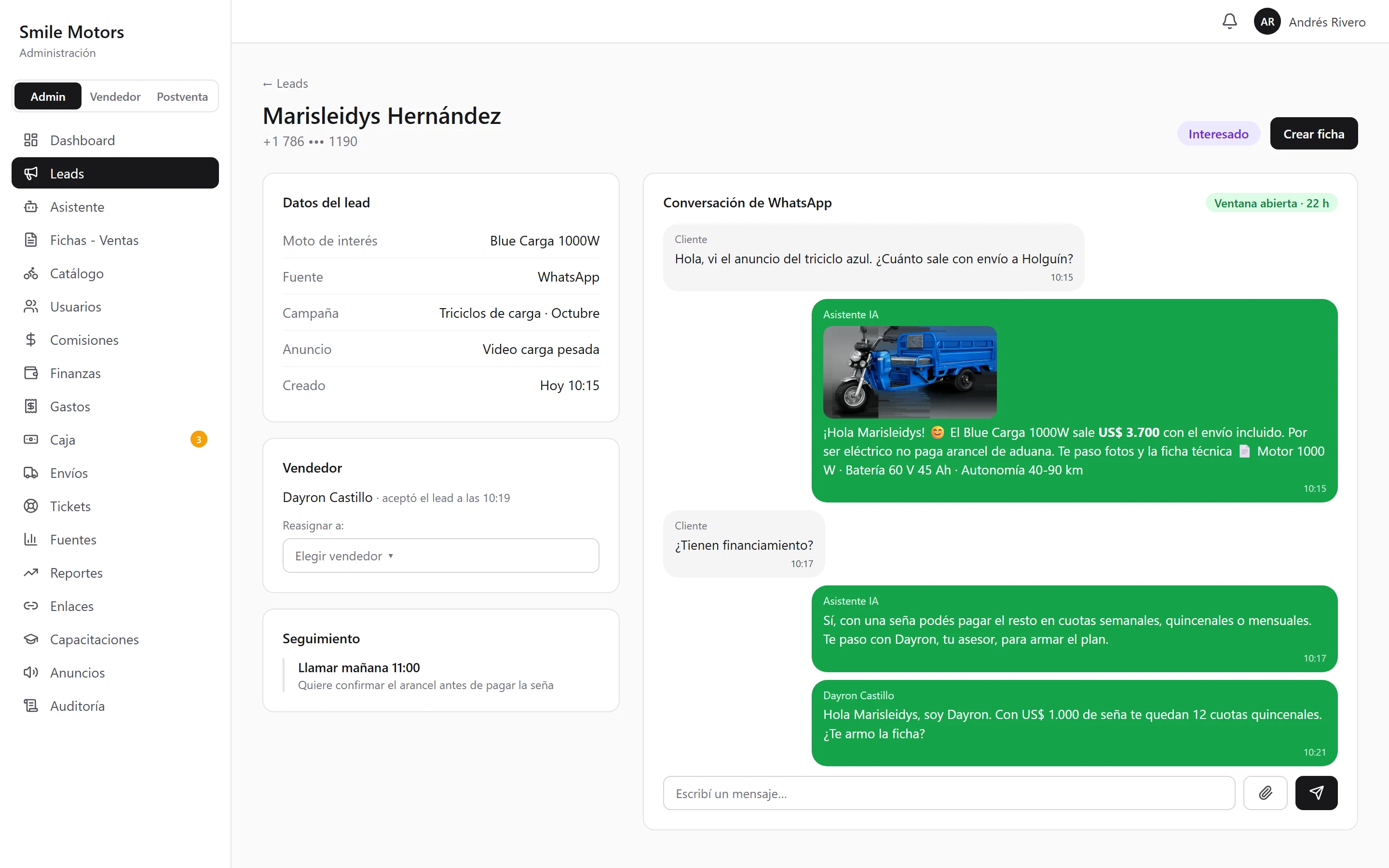Image resolution: width=1389 pixels, height=868 pixels.
Task: Send message with paper plane button
Action: coord(1316,793)
